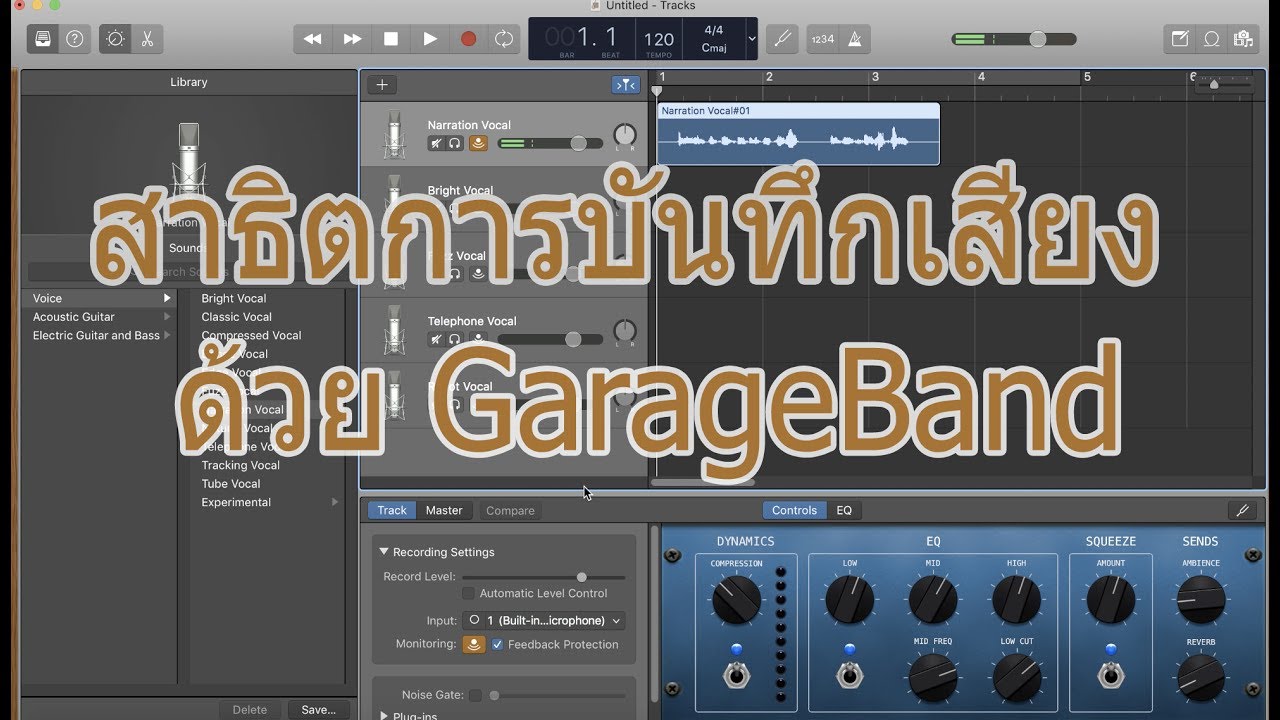Stop playback with the square button
Viewport: 1280px width, 720px height.
pos(391,39)
